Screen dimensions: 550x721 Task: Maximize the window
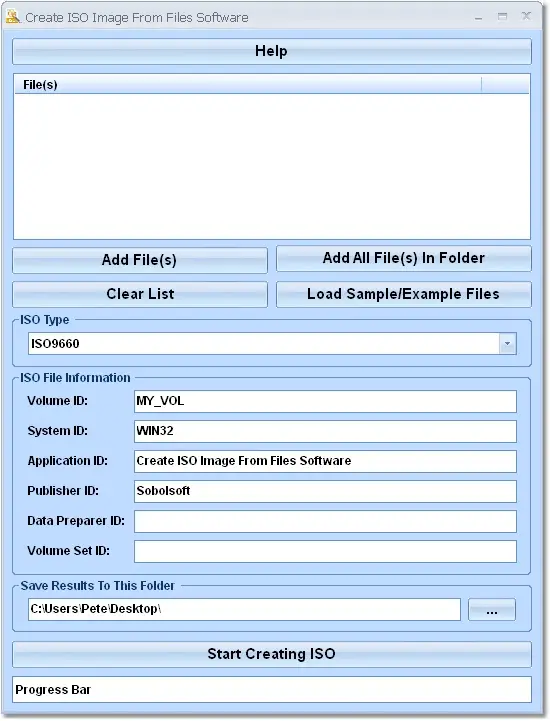pos(503,17)
